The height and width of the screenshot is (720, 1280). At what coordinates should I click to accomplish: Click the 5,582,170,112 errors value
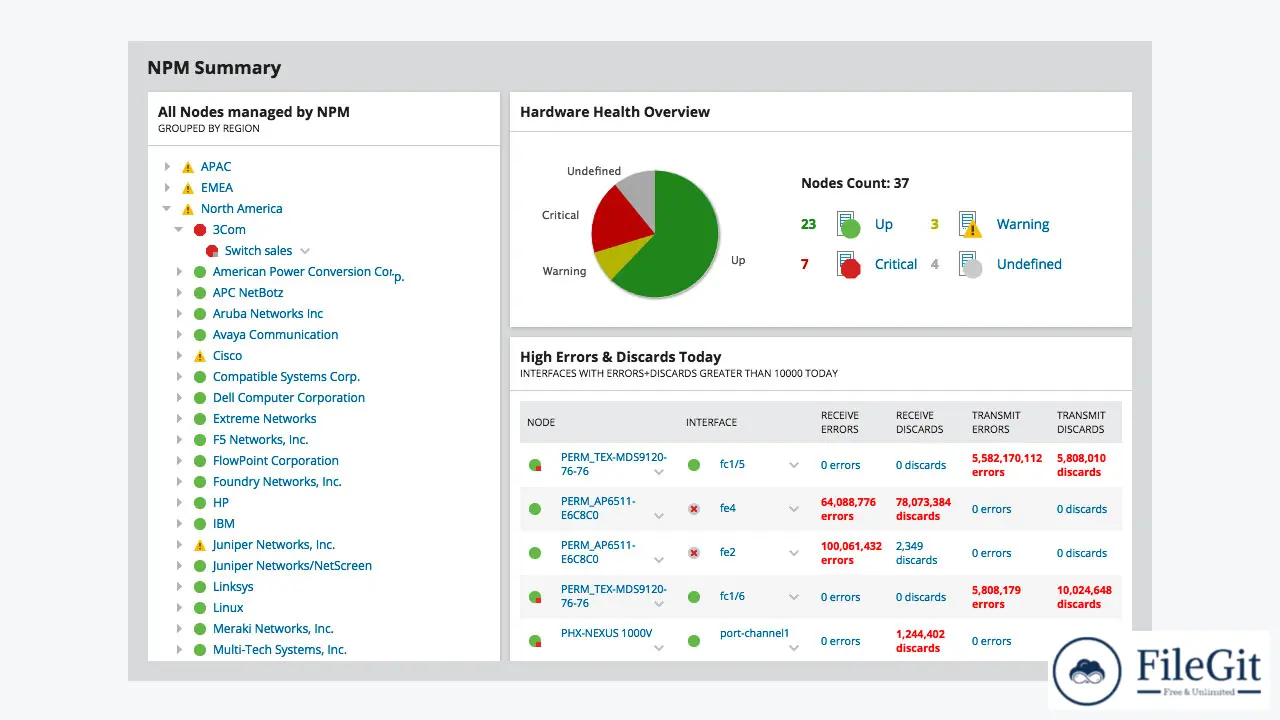[1007, 465]
